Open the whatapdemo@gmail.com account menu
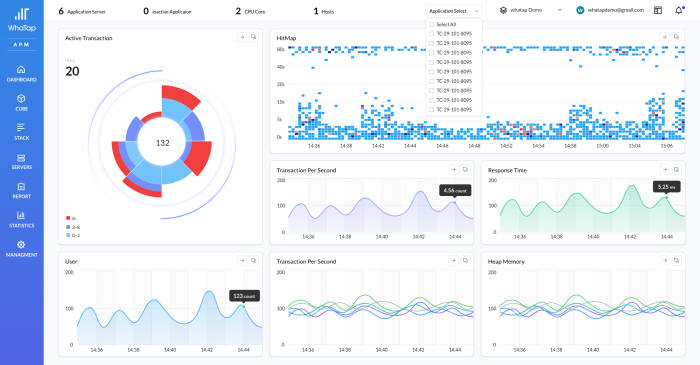This screenshot has width=700, height=365. point(610,10)
